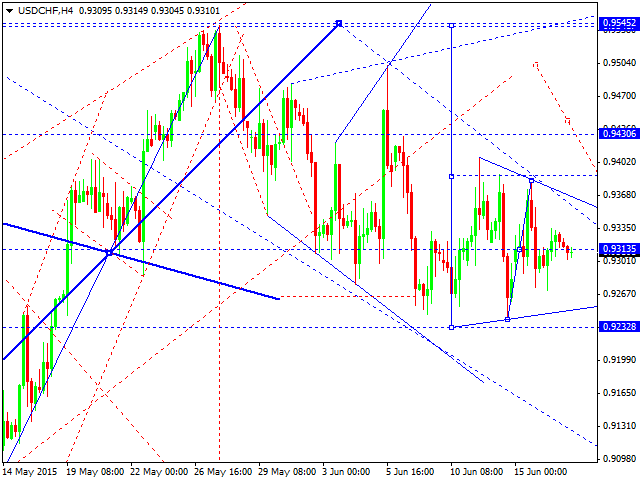Click the 22 May 00:00 time label
This screenshot has width=640, height=480.
click(160, 472)
